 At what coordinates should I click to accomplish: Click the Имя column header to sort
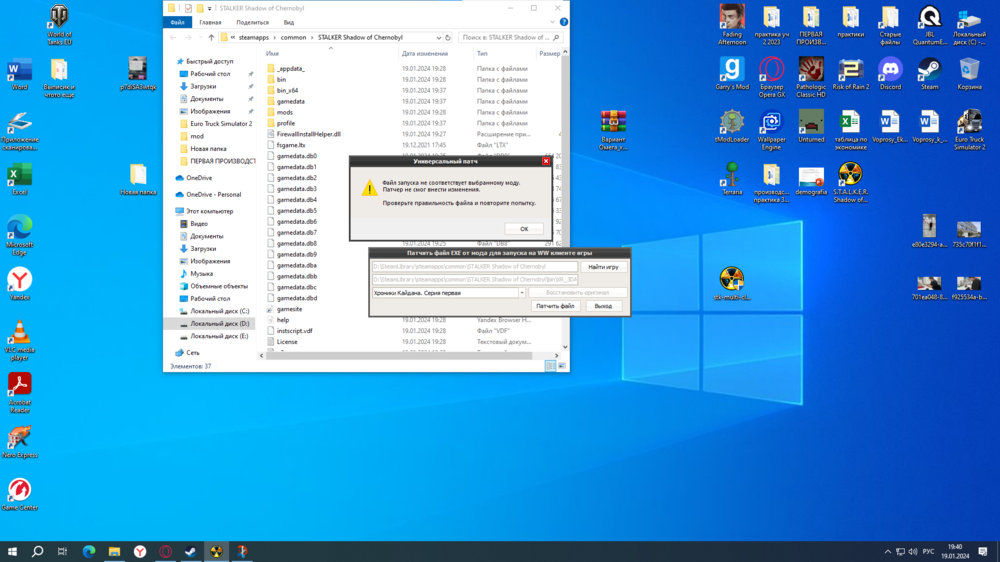[273, 53]
